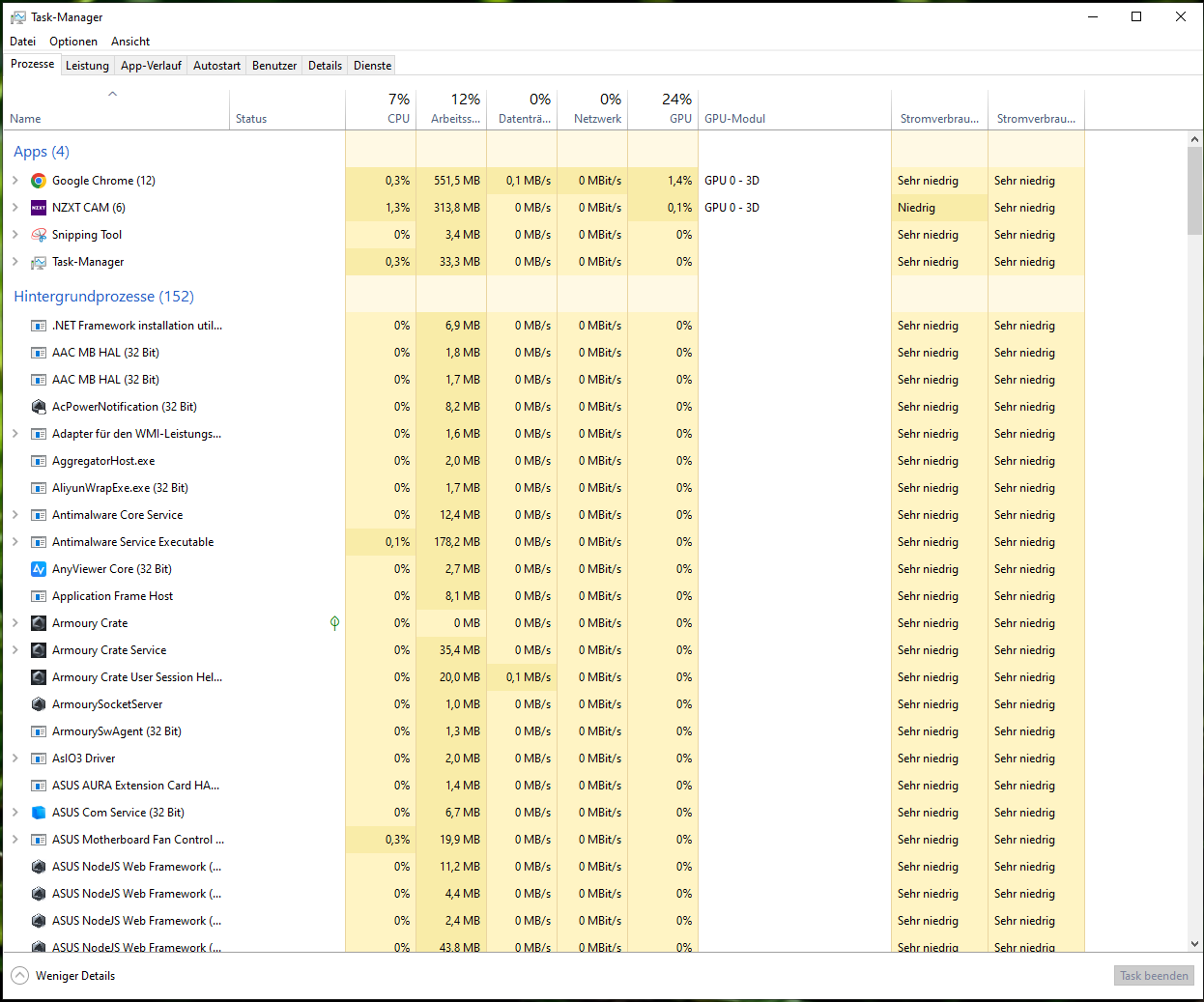The height and width of the screenshot is (1002, 1204).
Task: Expand the AsIO3 Driver entry
Action: point(15,759)
